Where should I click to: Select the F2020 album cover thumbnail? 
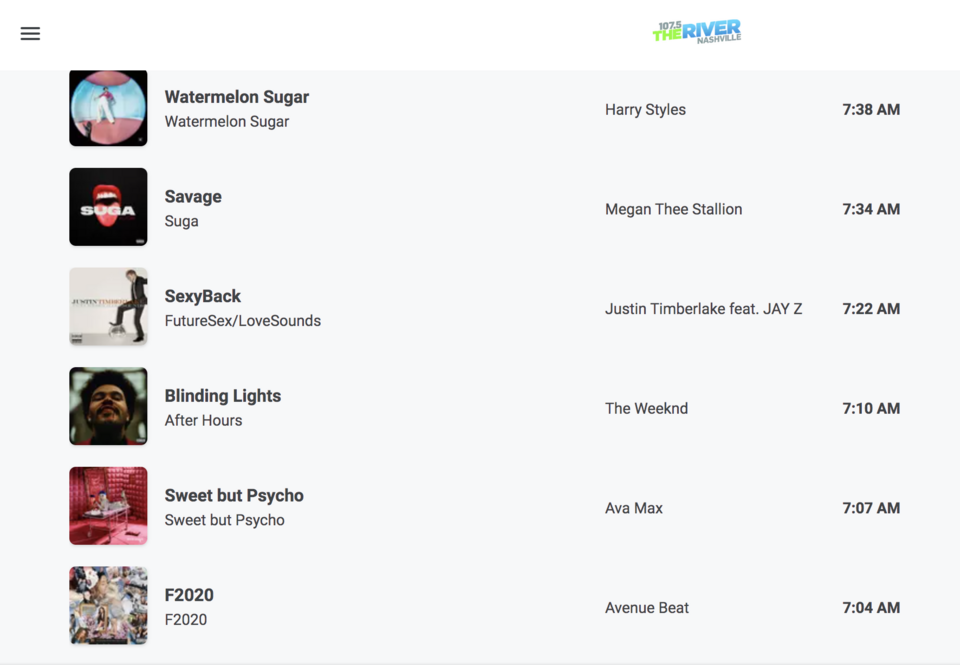click(x=108, y=605)
